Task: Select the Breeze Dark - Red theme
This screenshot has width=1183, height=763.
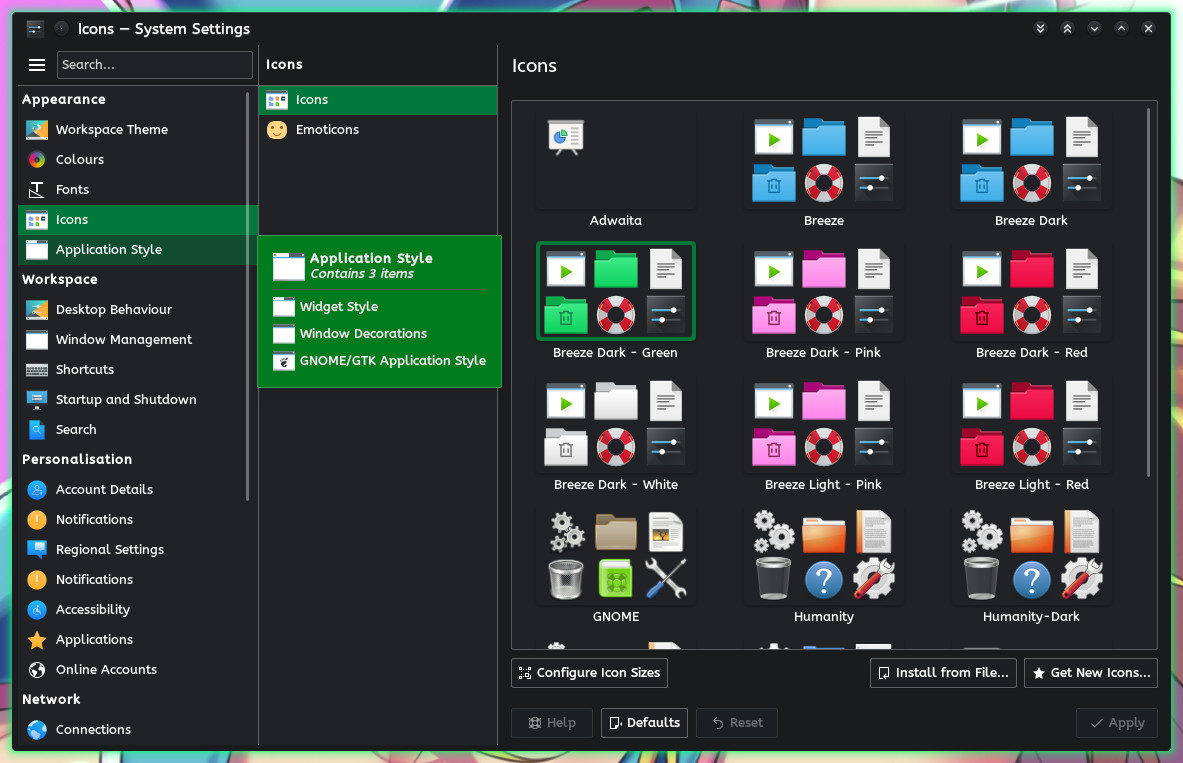Action: pyautogui.click(x=1031, y=302)
